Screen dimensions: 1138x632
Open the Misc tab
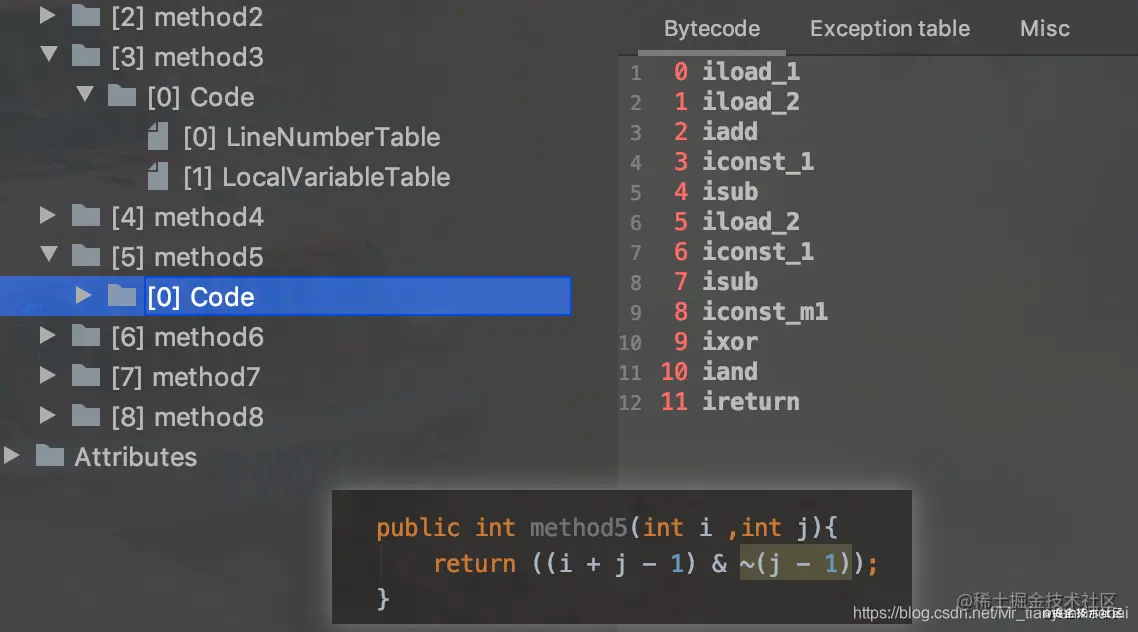pyautogui.click(x=1044, y=28)
